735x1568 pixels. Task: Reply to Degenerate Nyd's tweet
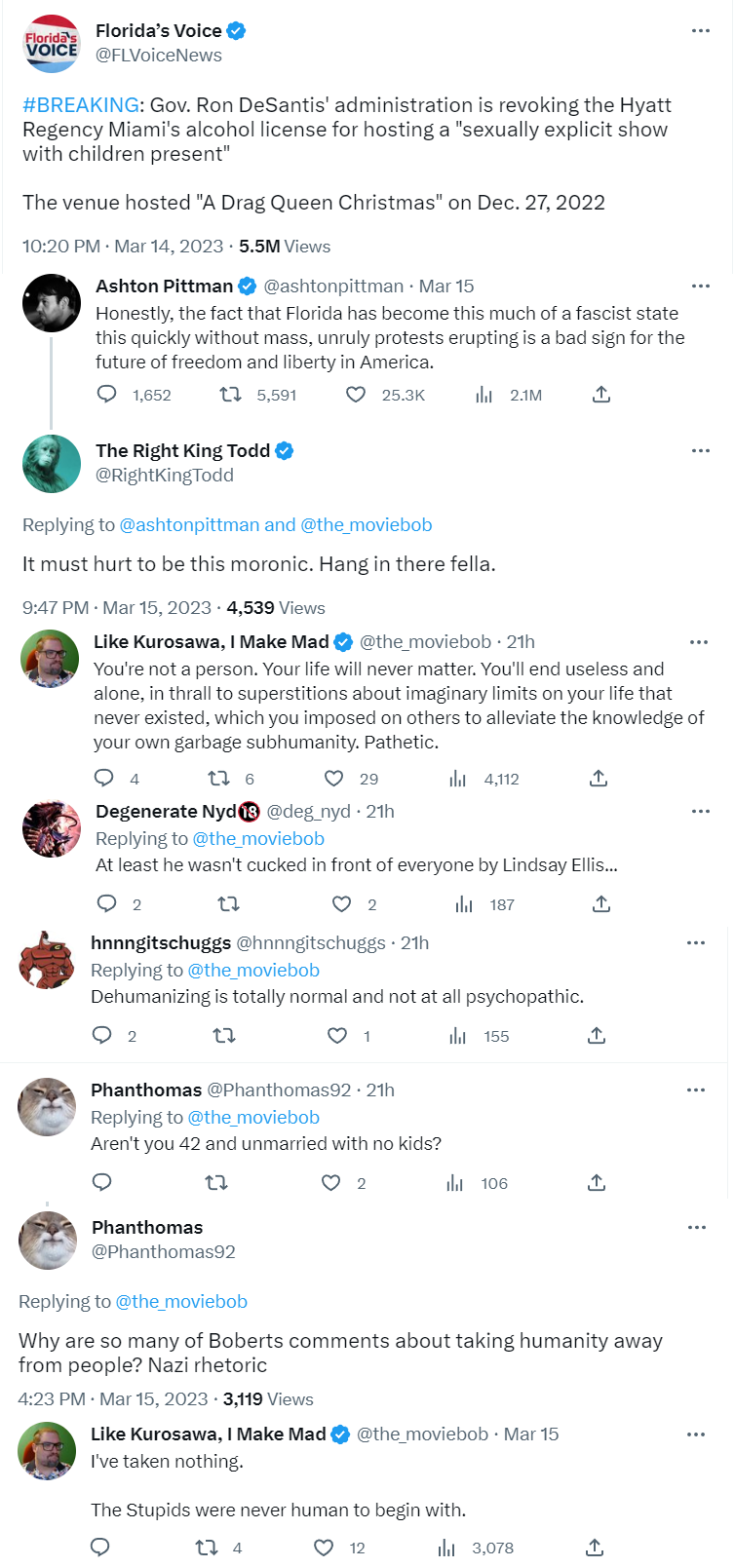[107, 904]
